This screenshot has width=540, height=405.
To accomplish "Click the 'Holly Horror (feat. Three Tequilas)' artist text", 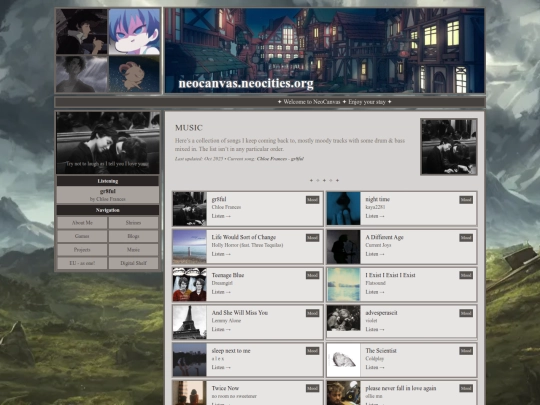I will pyautogui.click(x=247, y=245).
